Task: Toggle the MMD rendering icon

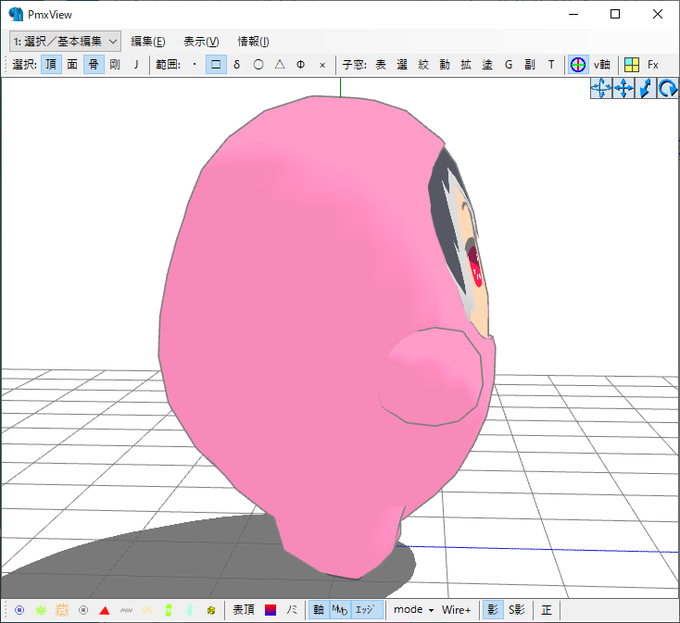Action: click(x=340, y=610)
